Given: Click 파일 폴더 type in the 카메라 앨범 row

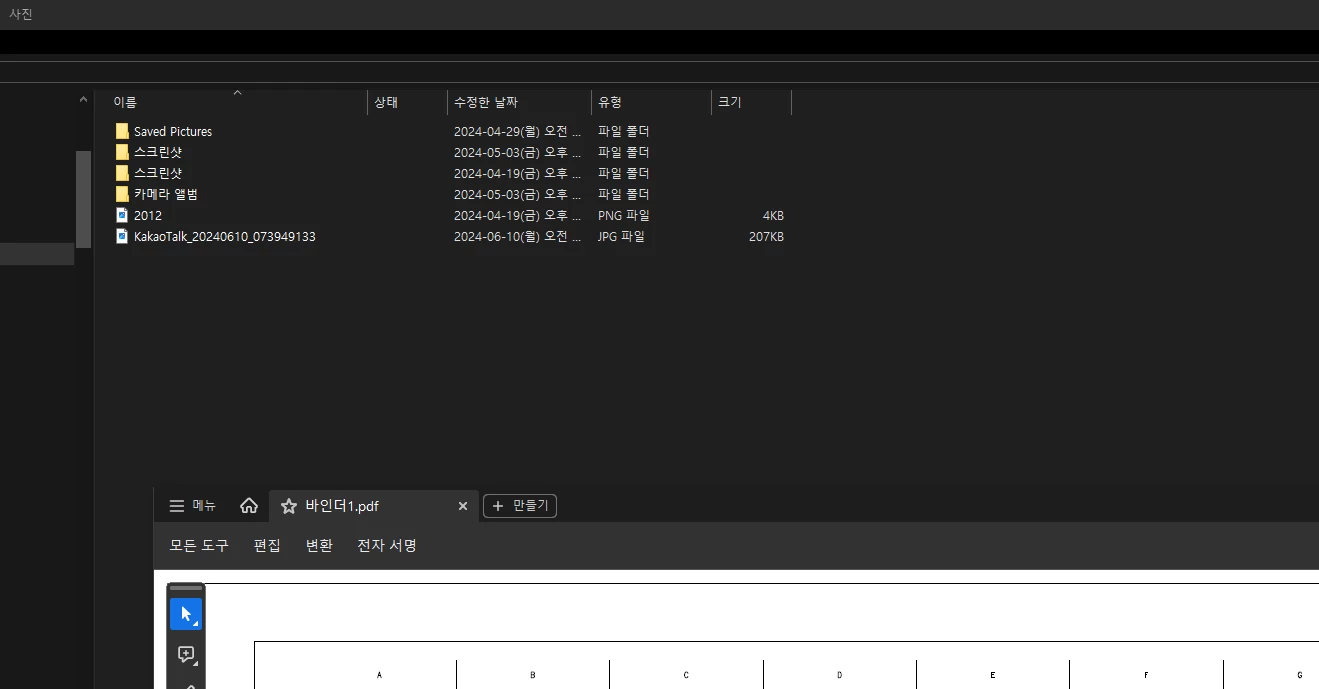Looking at the screenshot, I should (624, 194).
